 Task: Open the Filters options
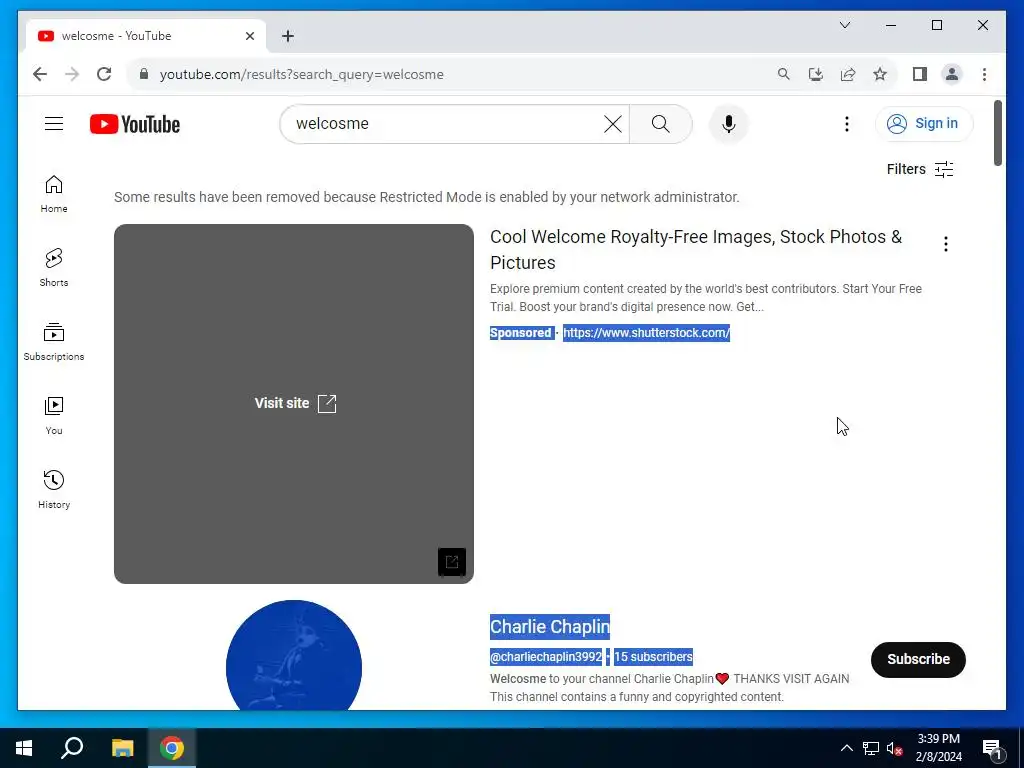pyautogui.click(x=920, y=169)
